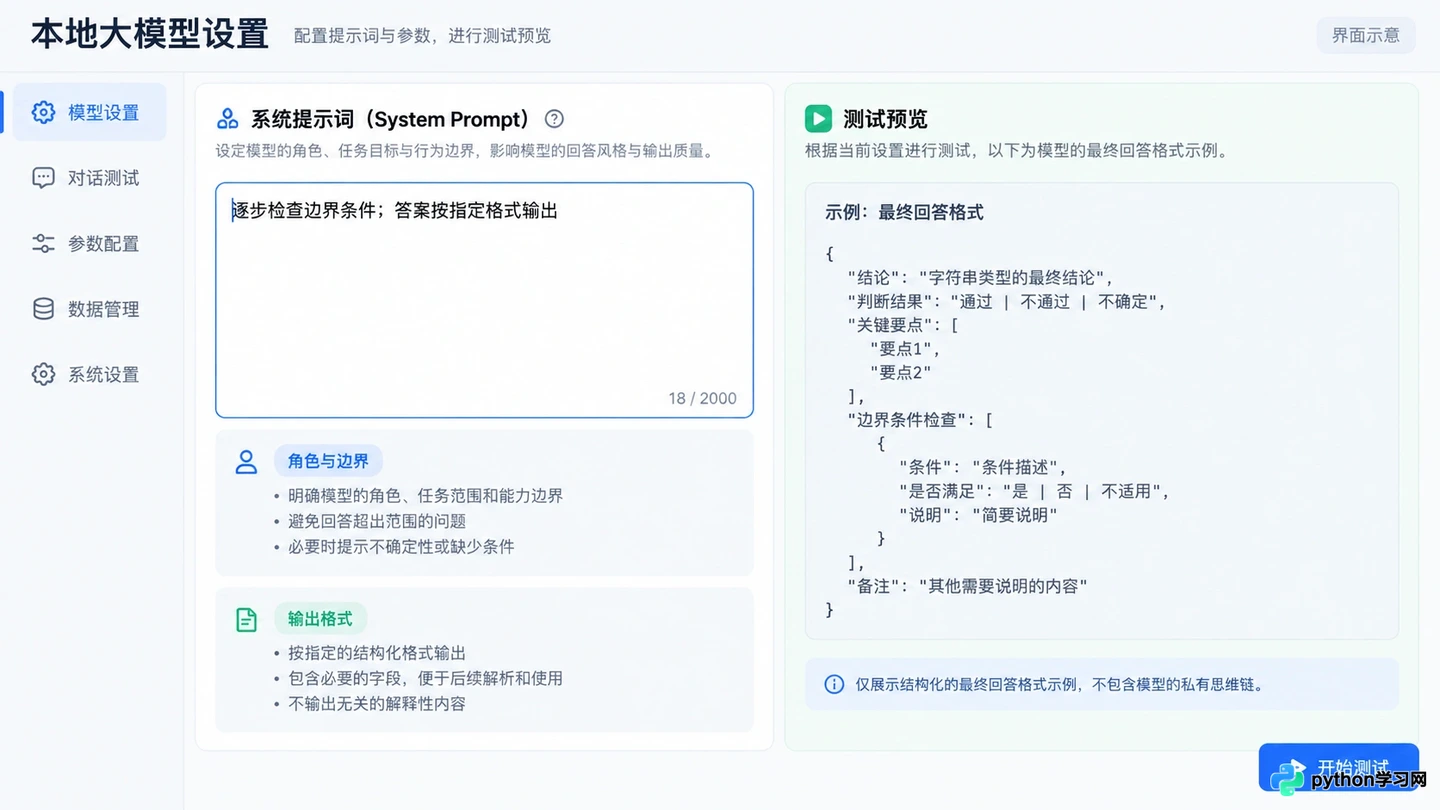Click the "是否满足" JSON line
This screenshot has height=810, width=1440.
pyautogui.click(x=1034, y=491)
